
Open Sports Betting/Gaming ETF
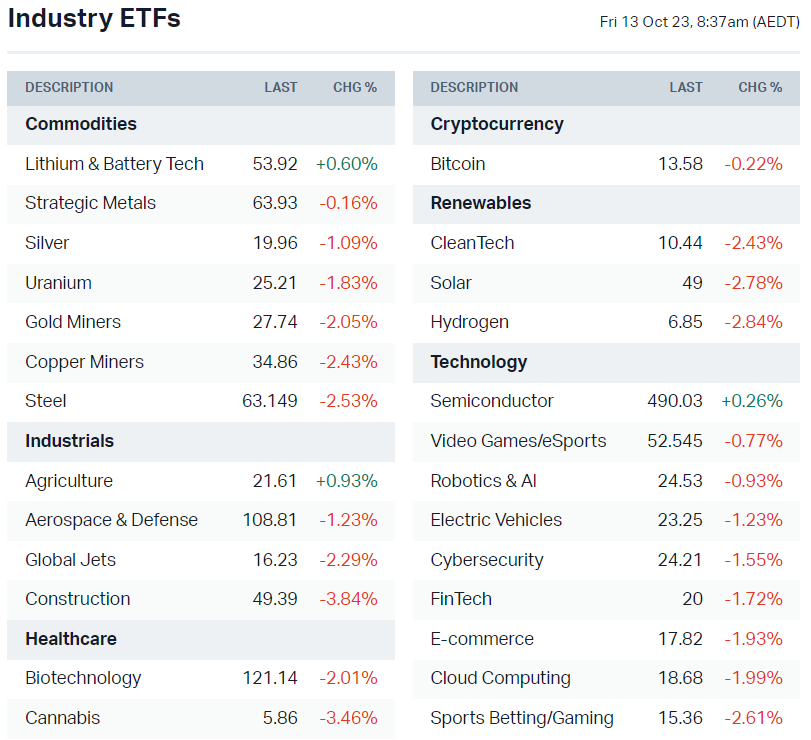pos(522,718)
